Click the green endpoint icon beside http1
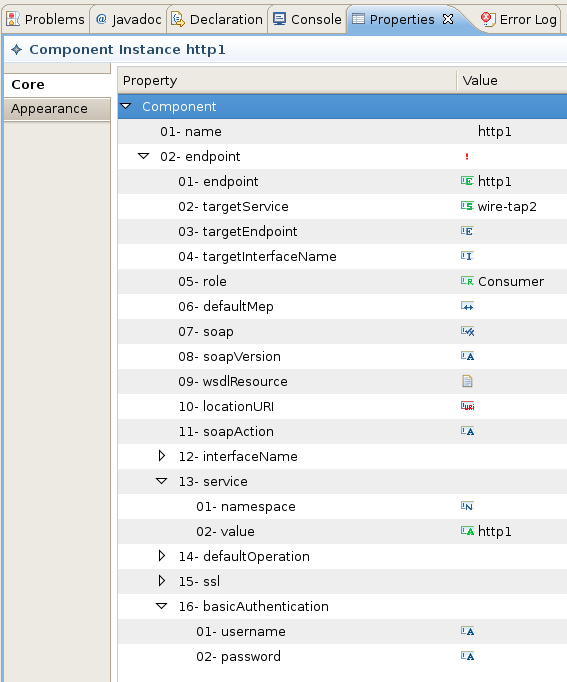The height and width of the screenshot is (682, 567). 467,181
